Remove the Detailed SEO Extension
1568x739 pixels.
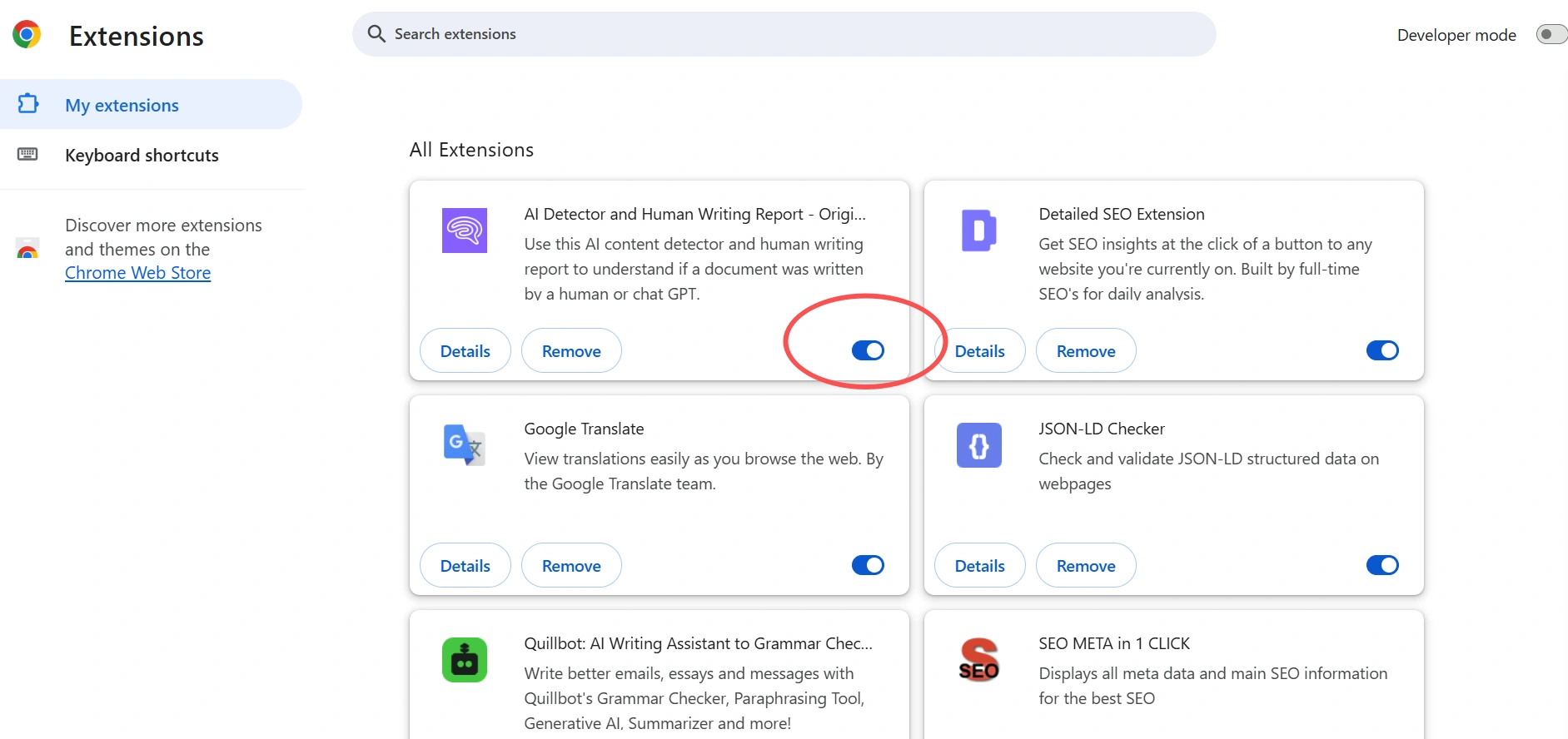point(1086,350)
